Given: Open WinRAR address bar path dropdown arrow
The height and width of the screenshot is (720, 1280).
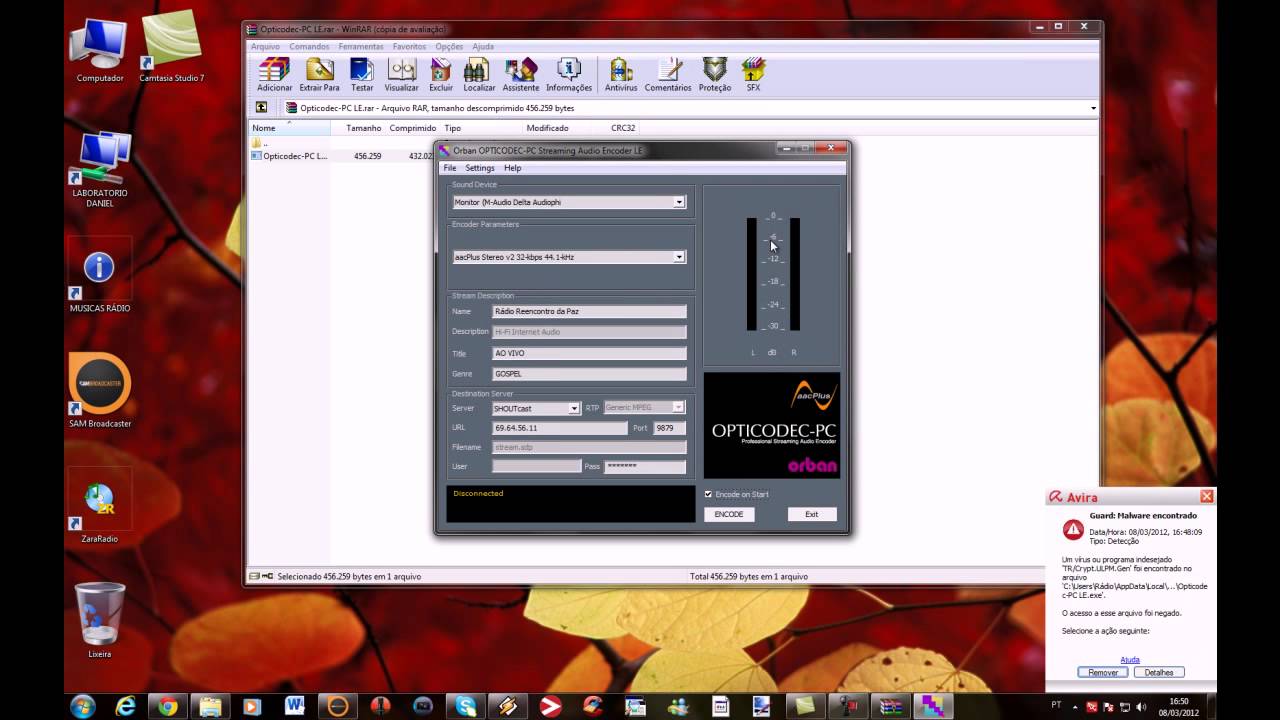Looking at the screenshot, I should click(1093, 108).
